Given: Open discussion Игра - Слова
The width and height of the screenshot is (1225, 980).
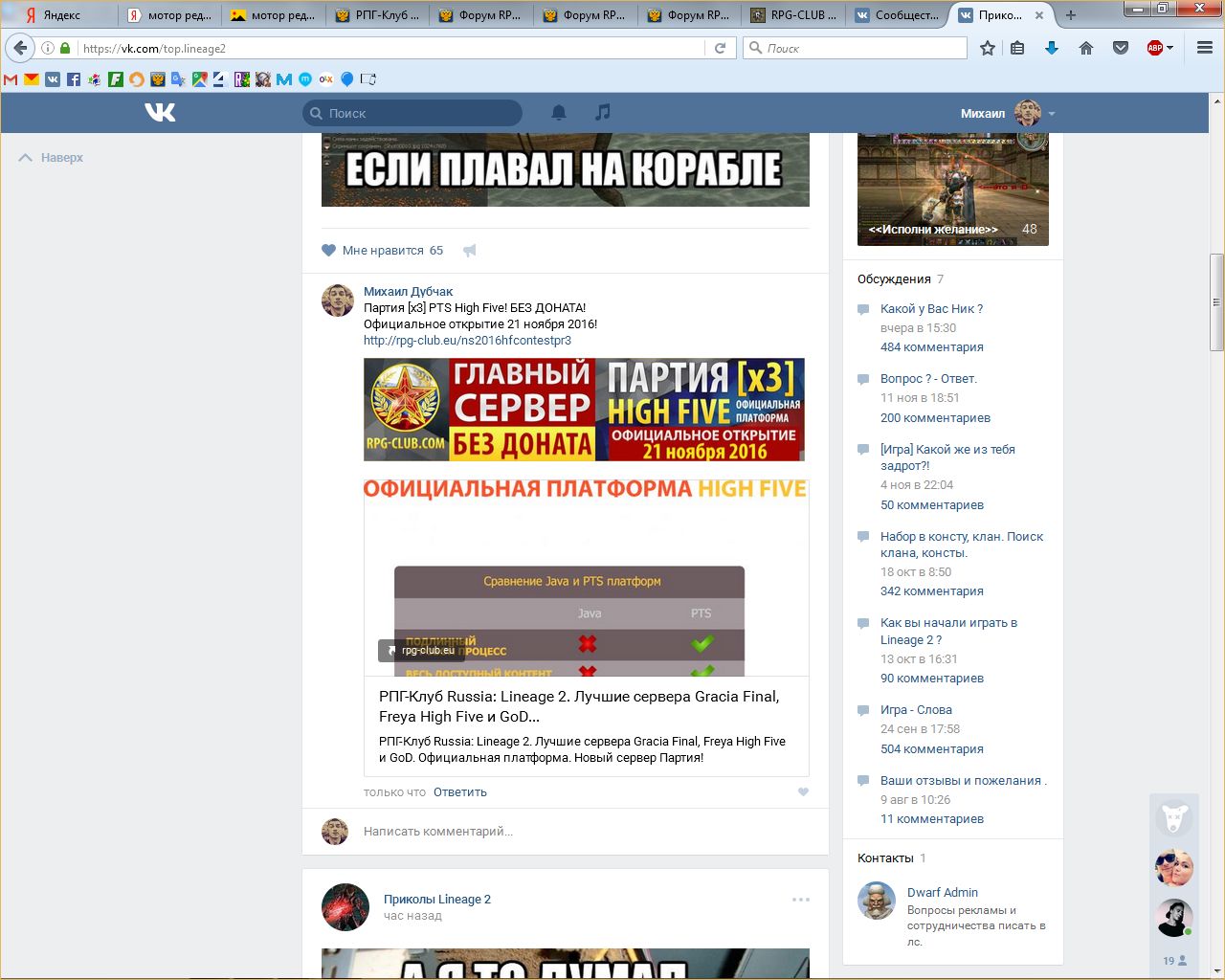Looking at the screenshot, I should pos(916,710).
